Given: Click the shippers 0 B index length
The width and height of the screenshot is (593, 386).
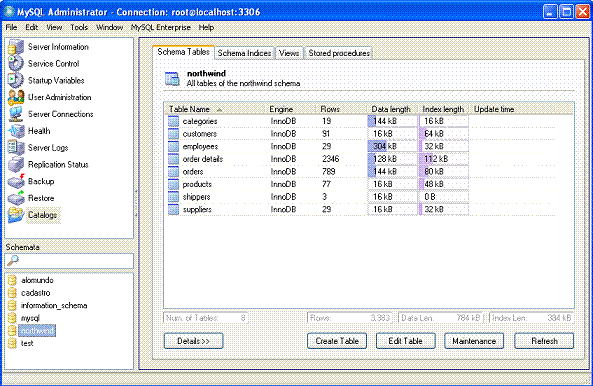Looking at the screenshot, I should click(x=444, y=197).
